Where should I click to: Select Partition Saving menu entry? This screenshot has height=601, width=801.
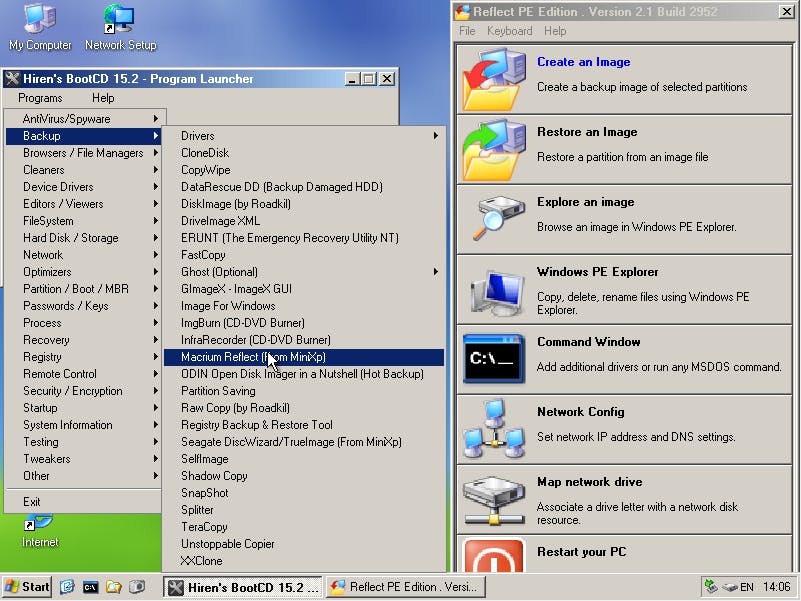coord(304,391)
